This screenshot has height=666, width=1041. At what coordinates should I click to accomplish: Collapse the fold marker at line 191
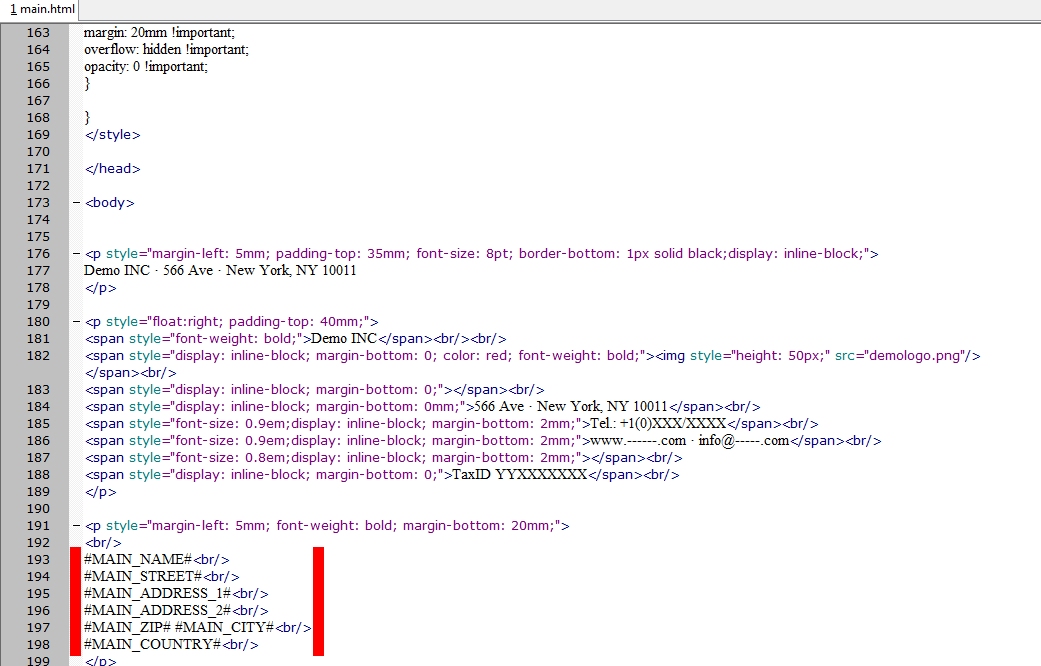click(76, 526)
